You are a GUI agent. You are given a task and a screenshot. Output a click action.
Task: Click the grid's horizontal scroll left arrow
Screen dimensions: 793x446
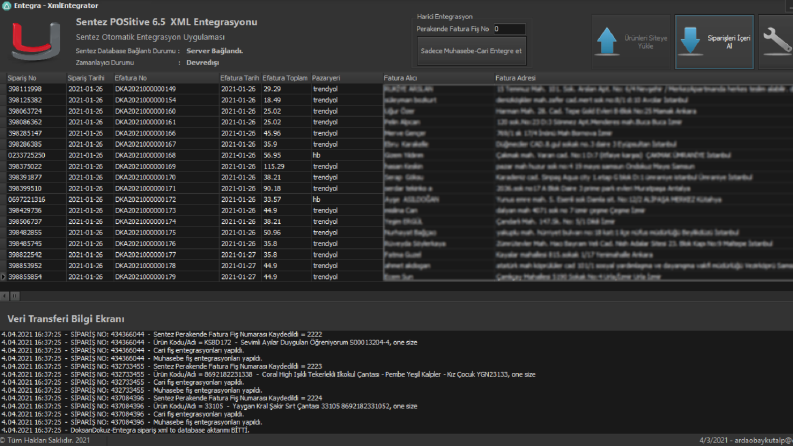click(4, 296)
